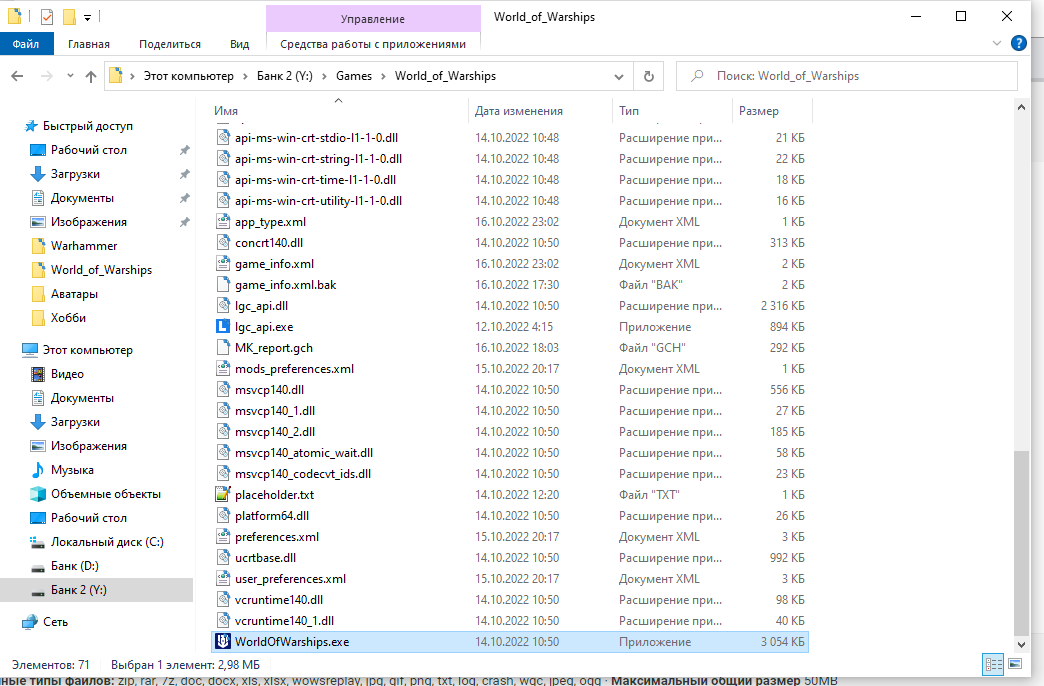Open address bar history dropdown
Screen dimensions: 1044x686
[x=619, y=77]
